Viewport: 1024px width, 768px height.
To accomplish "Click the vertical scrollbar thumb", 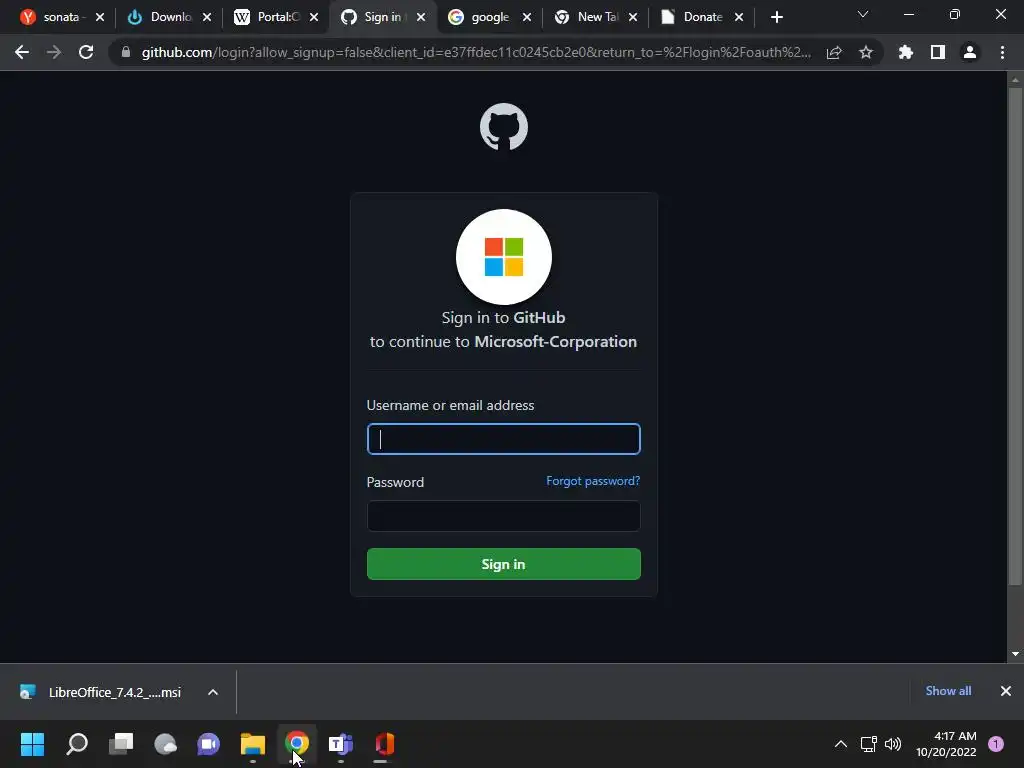I will pos(1015,336).
